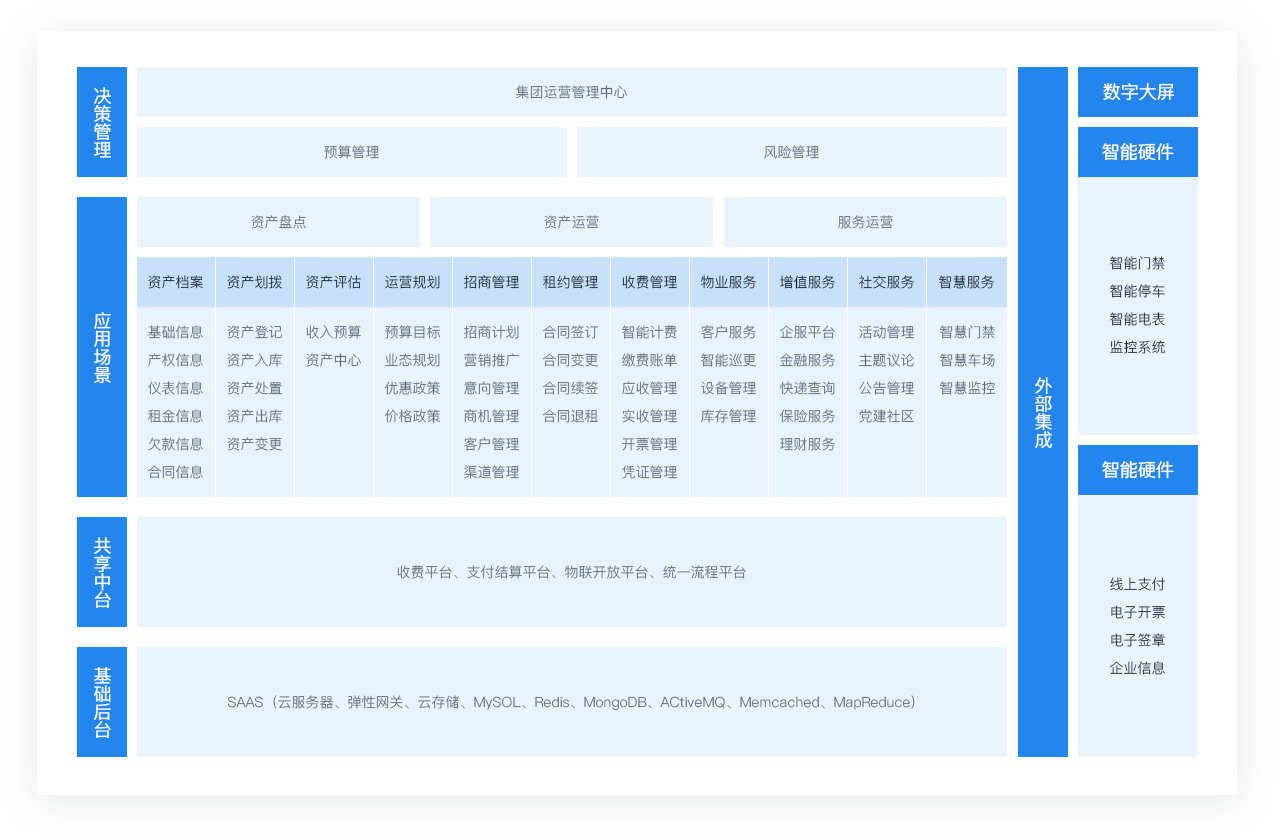Click the 招商管理 column header
Viewport: 1274px width, 838px height.
[491, 282]
